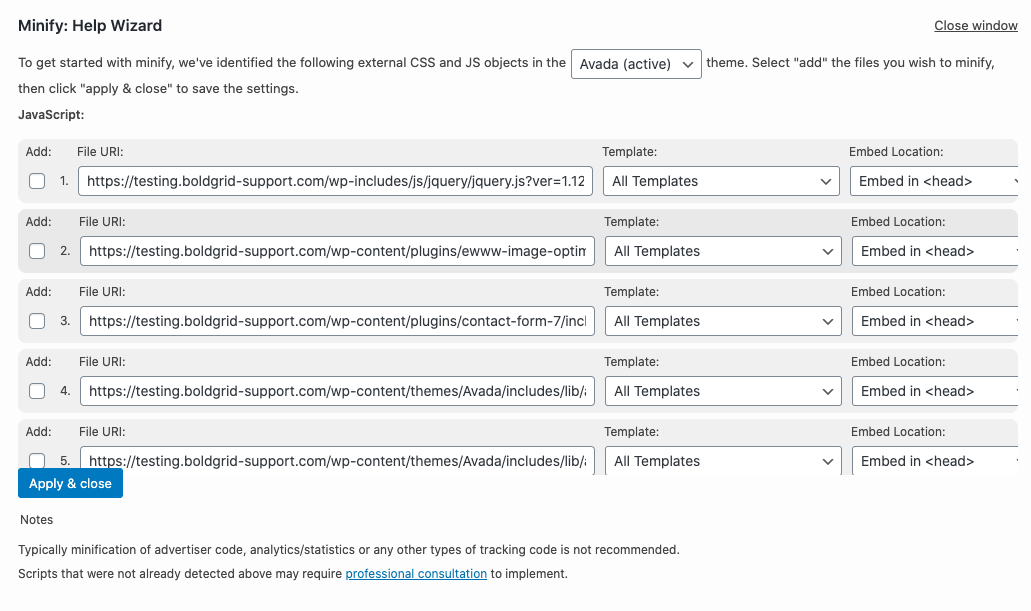Open the Template dropdown on row 5
Screen dimensions: 1031x611
click(723, 461)
